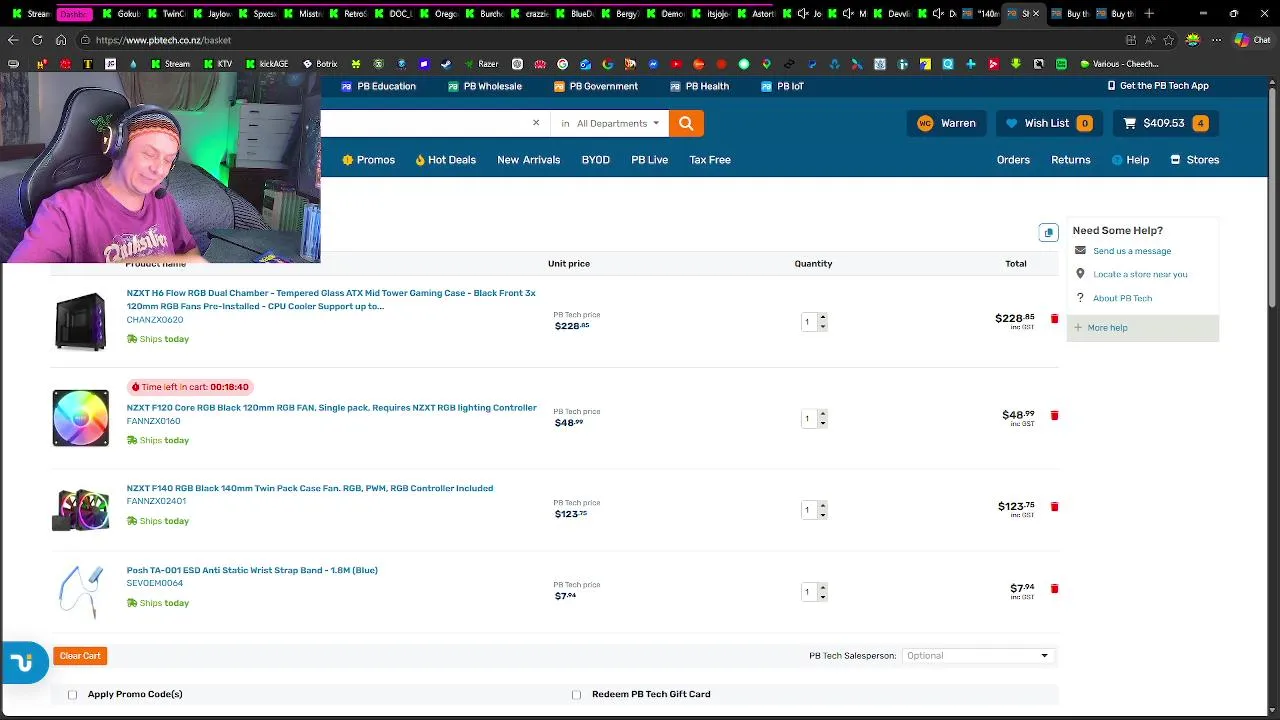Click Get the PB Tech App
This screenshot has height=720, width=1280.
click(x=1158, y=86)
